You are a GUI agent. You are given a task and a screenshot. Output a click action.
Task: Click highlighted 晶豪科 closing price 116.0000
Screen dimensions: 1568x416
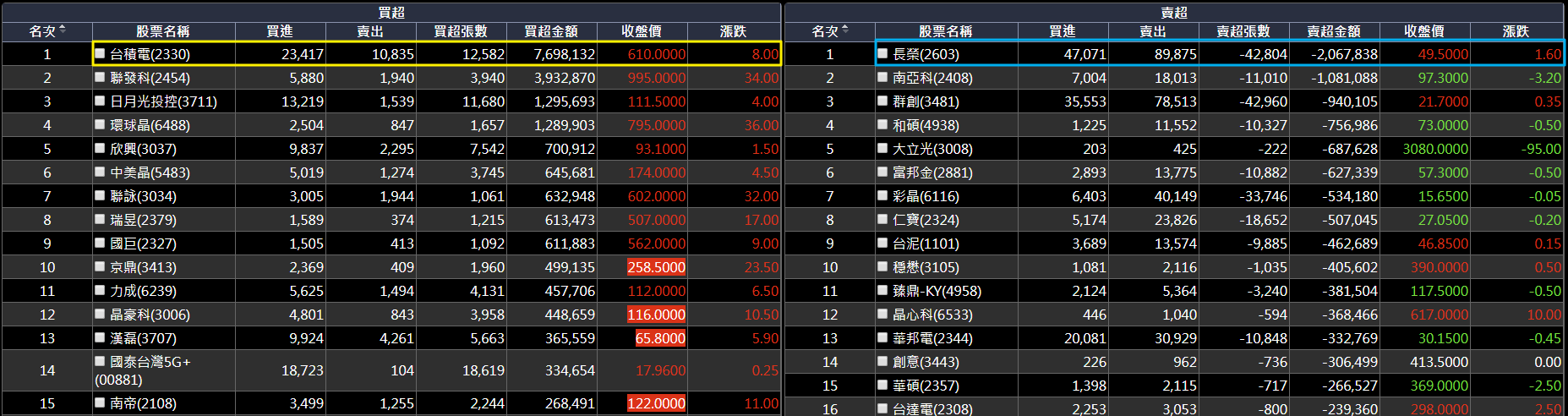[657, 315]
